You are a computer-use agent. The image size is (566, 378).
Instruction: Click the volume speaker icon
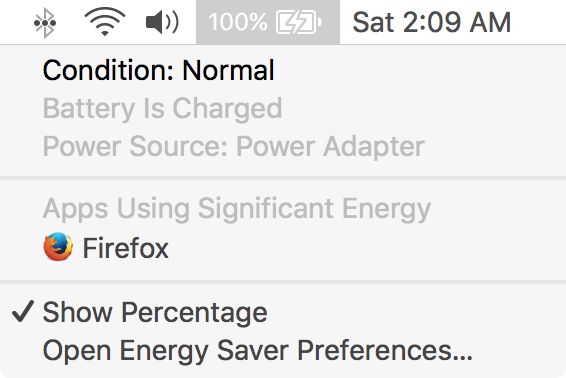coord(162,22)
